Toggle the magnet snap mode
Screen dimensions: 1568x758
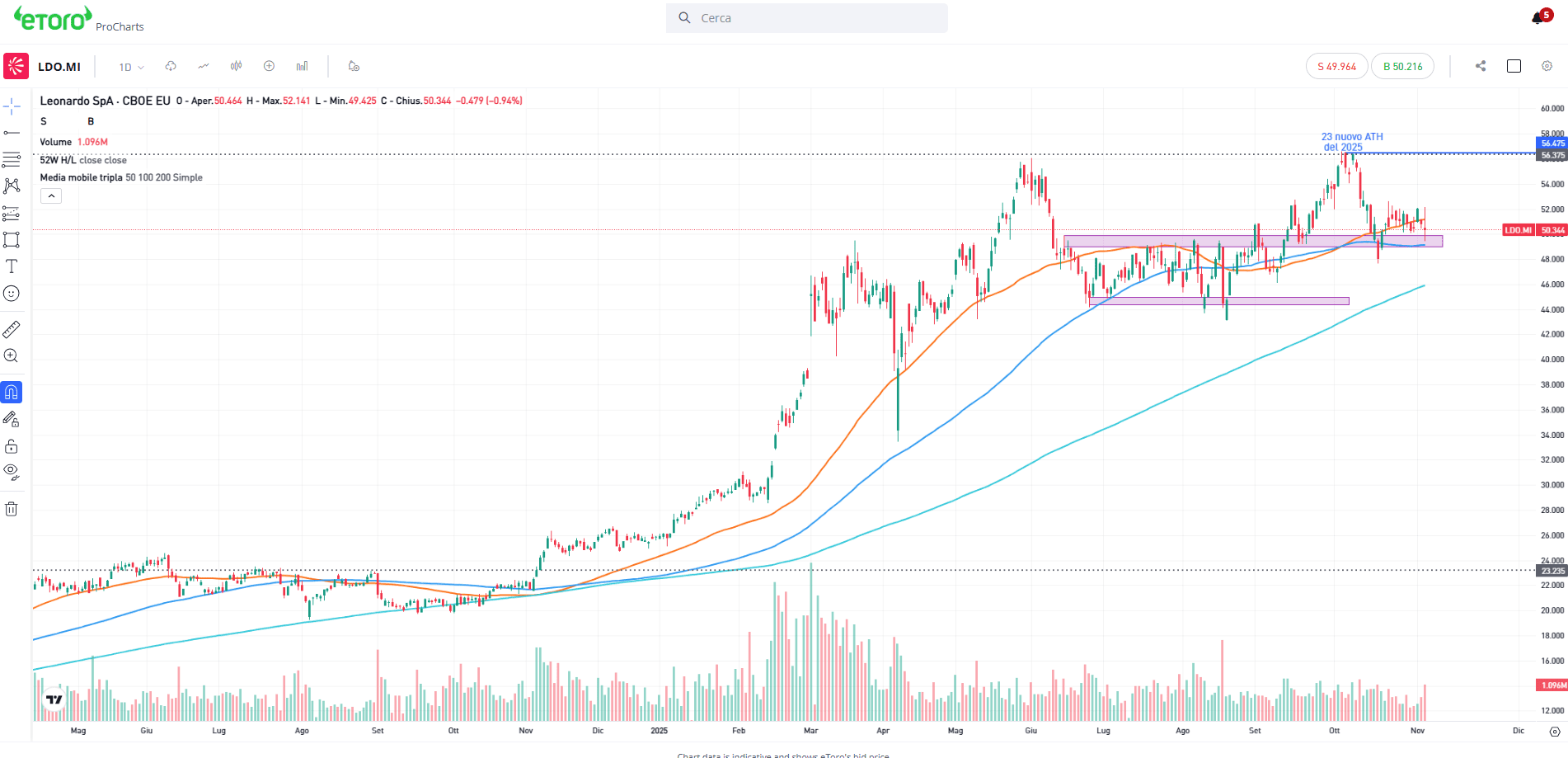point(12,393)
